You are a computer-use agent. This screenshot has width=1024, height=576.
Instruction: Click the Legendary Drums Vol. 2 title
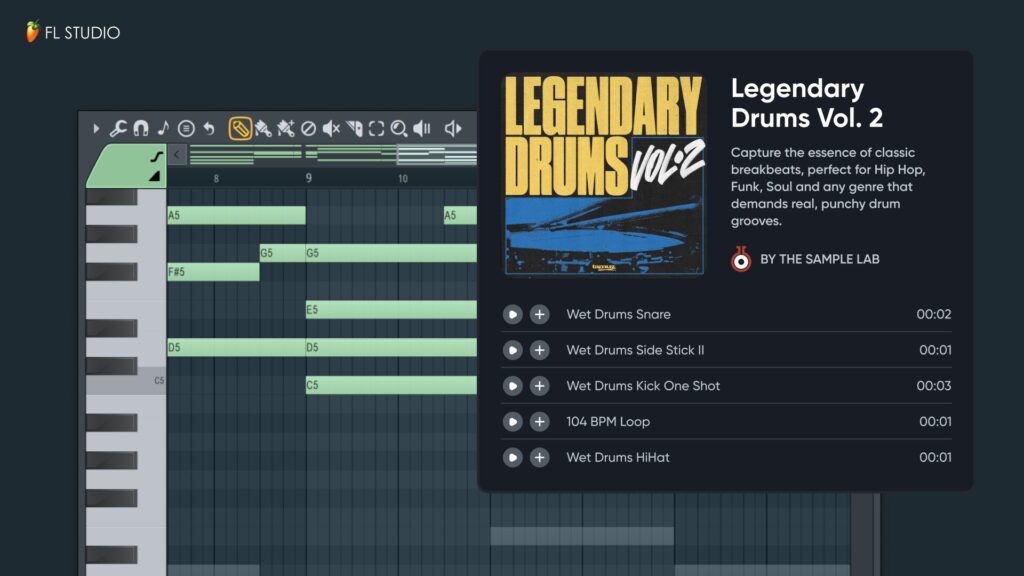coord(807,103)
